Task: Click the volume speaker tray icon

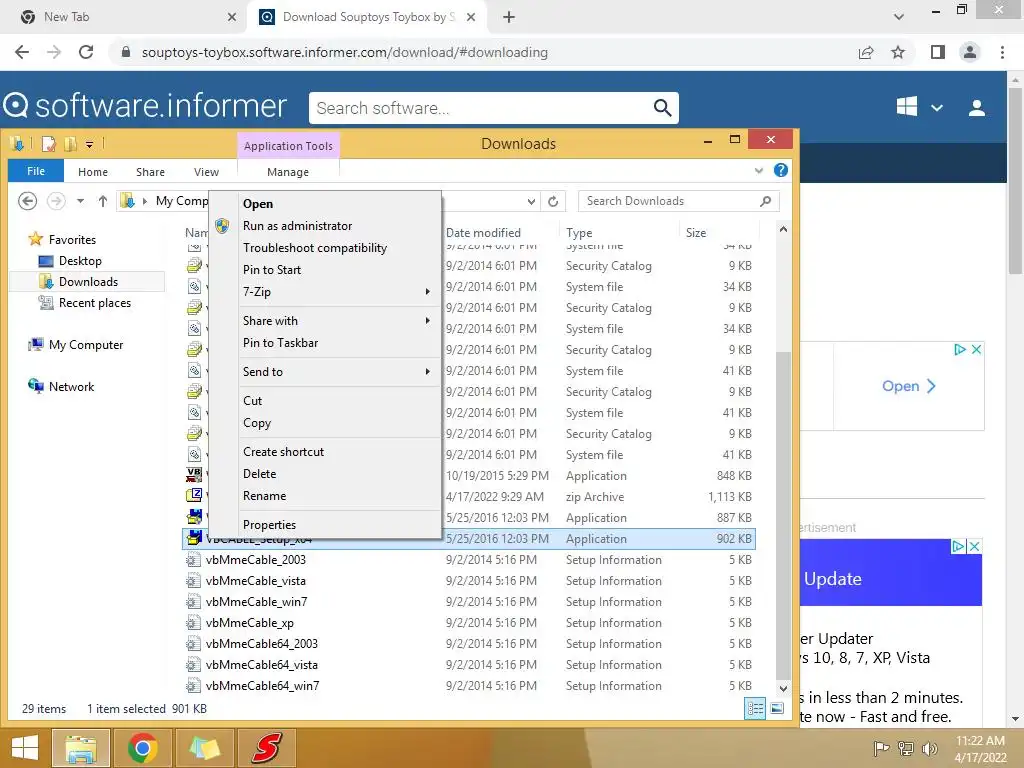Action: tap(929, 748)
